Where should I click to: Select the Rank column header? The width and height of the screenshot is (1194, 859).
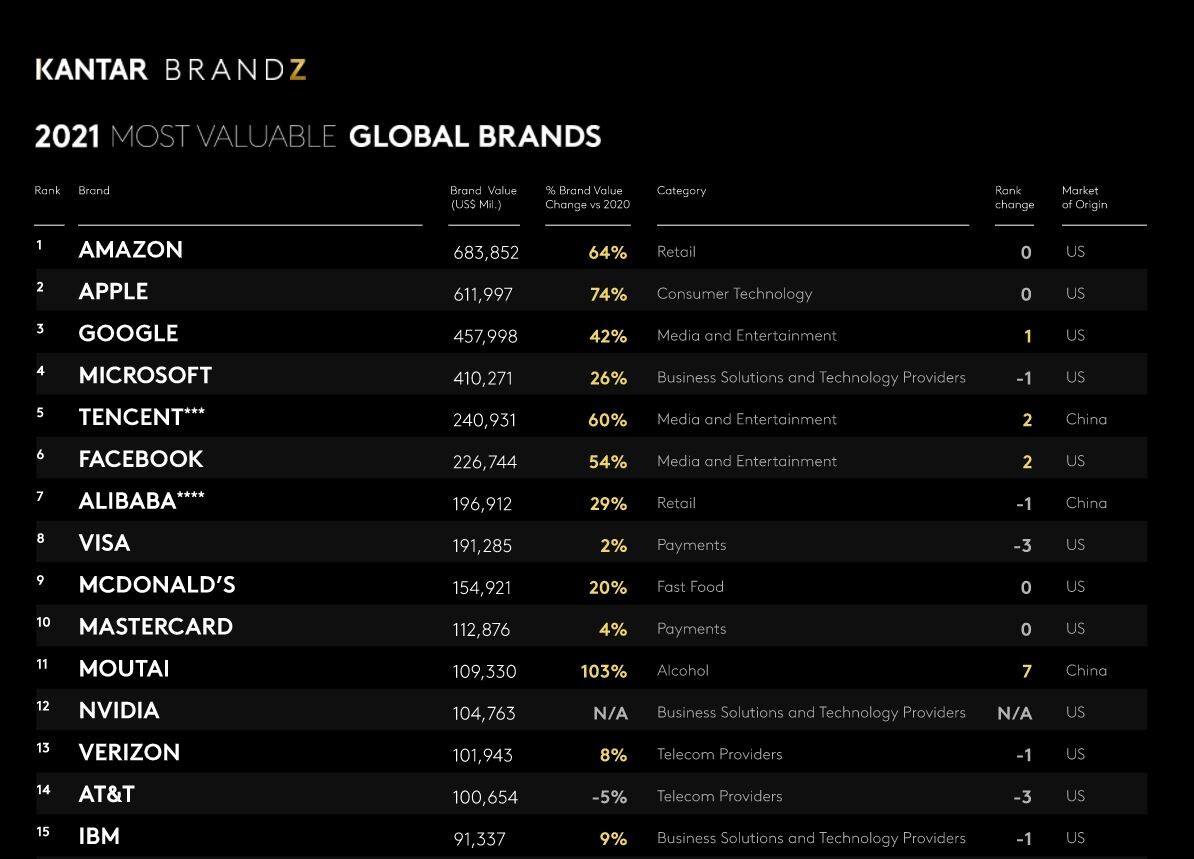(47, 191)
